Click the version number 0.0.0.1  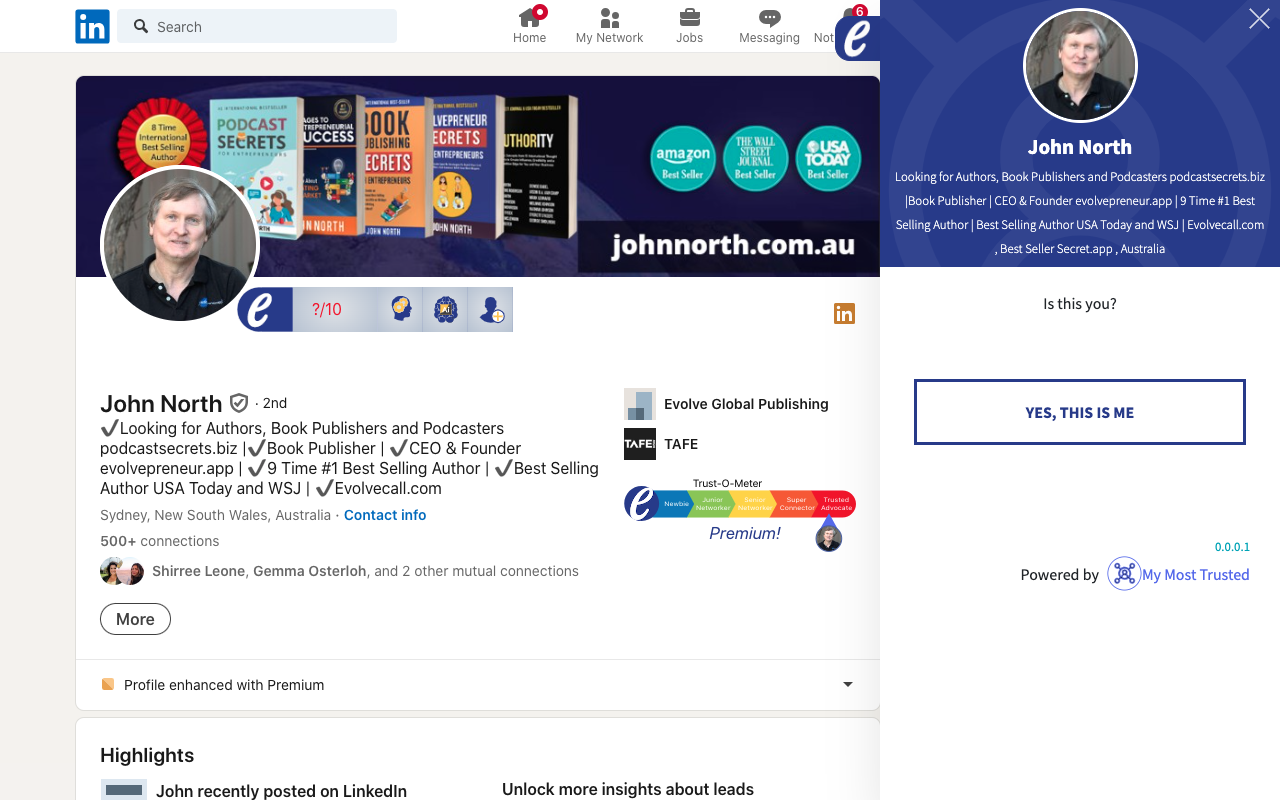(x=1232, y=547)
